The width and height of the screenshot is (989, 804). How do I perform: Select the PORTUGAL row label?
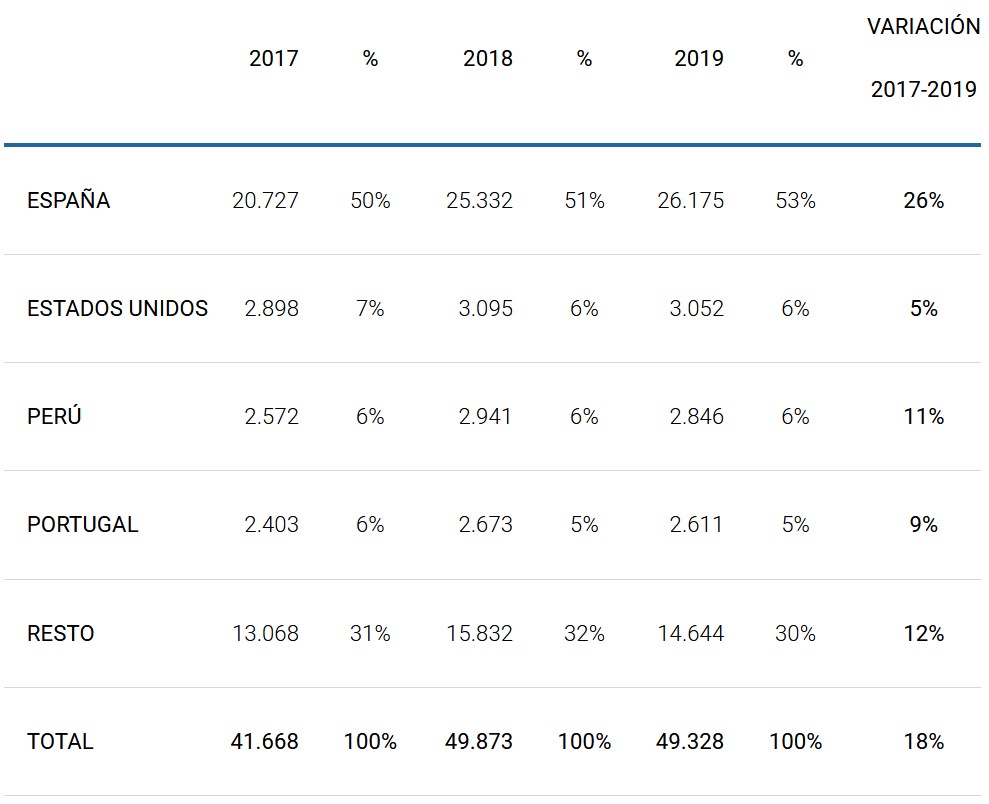point(82,525)
